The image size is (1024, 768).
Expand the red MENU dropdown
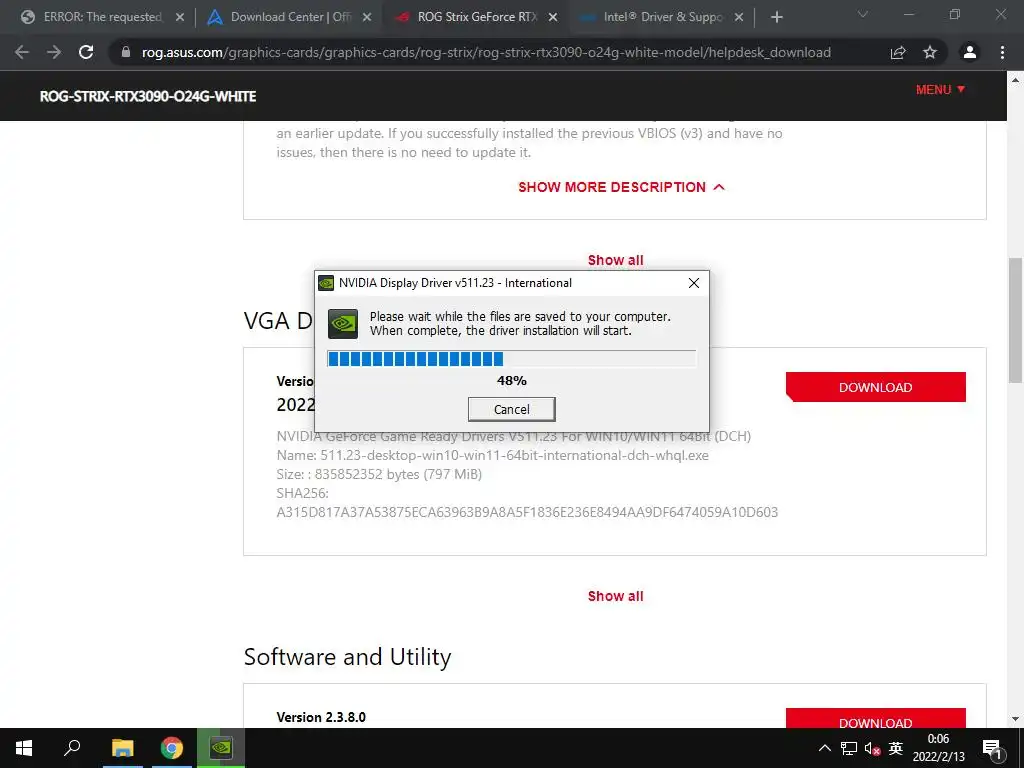coord(940,89)
